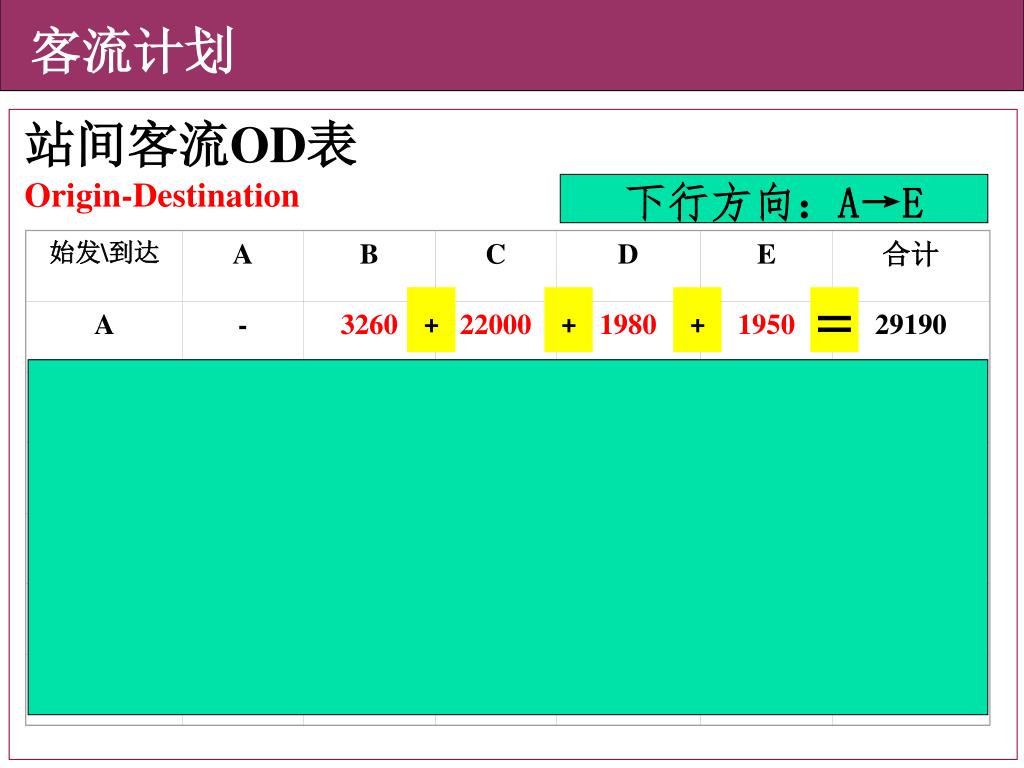Image resolution: width=1024 pixels, height=768 pixels.
Task: Select the heading 站间客流OD表
Action: (x=191, y=144)
